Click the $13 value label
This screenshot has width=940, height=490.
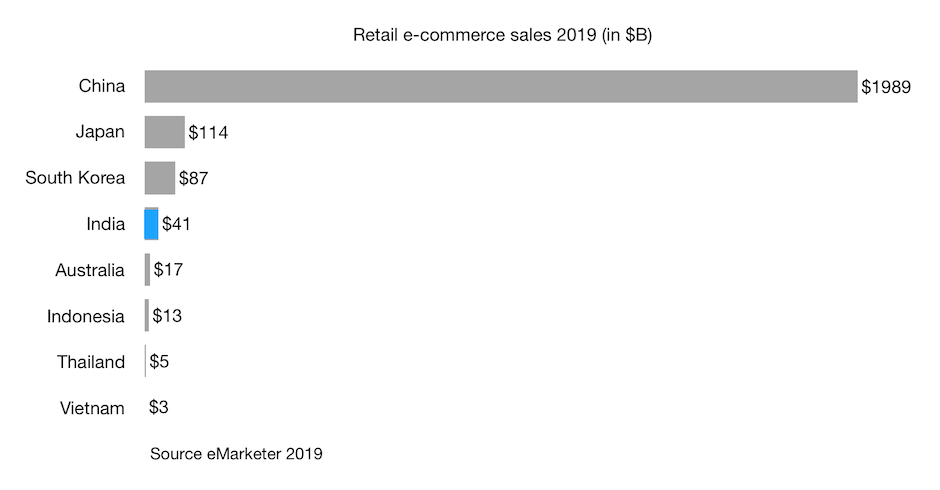coord(167,315)
